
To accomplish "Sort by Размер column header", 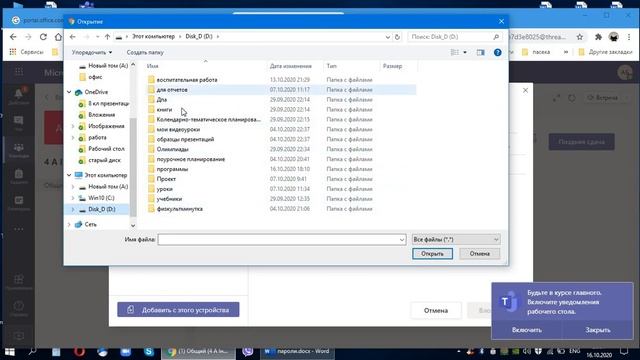I will click(x=393, y=66).
